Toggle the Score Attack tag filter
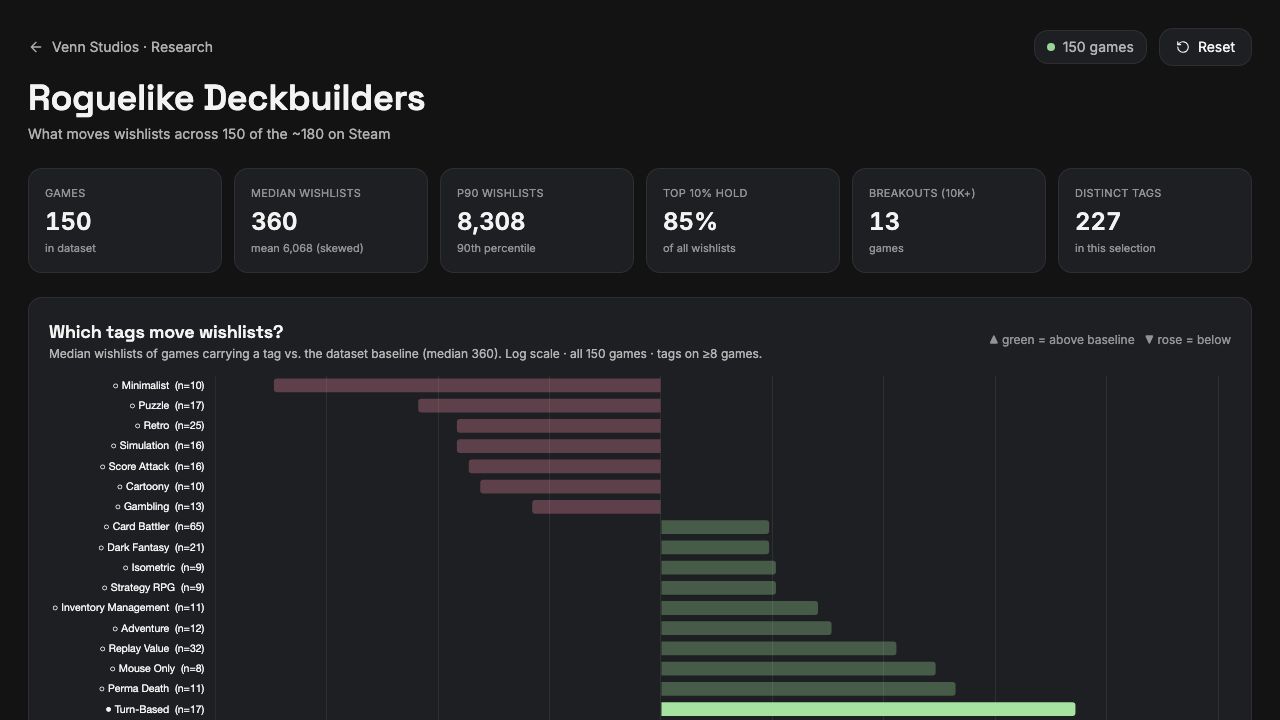 tap(152, 466)
